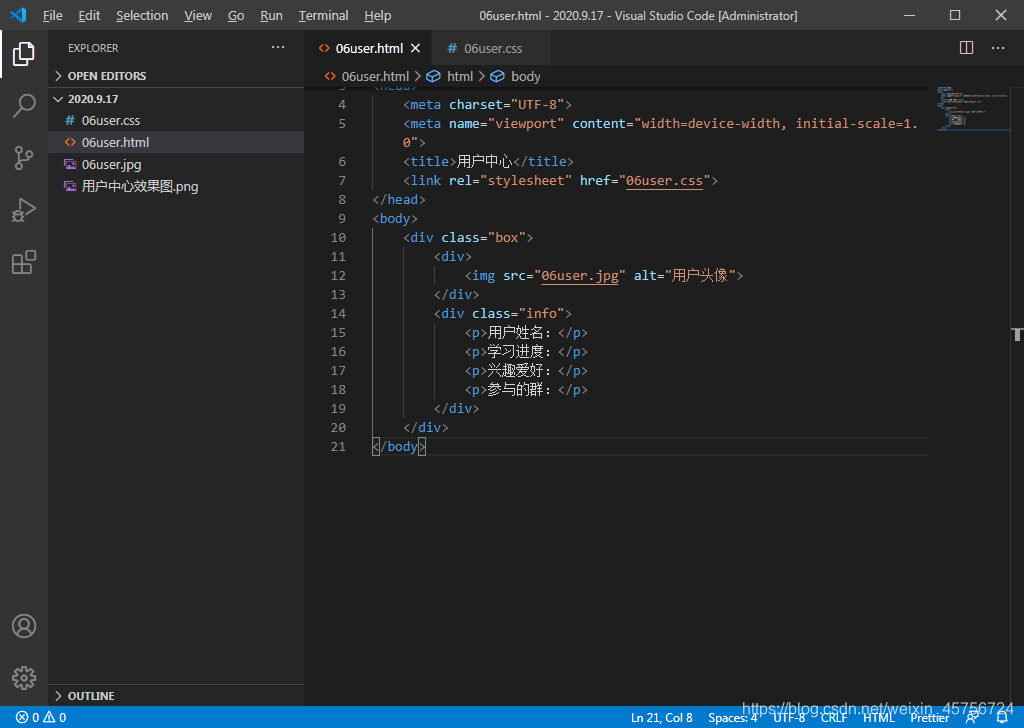Open the Run and Debug view
The width and height of the screenshot is (1024, 728).
point(24,210)
